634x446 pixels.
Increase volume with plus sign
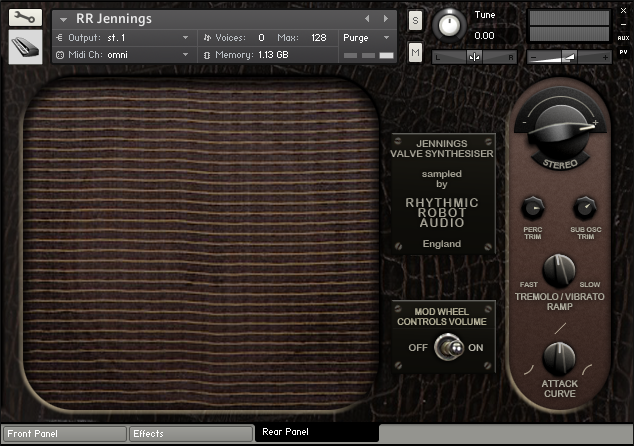pyautogui.click(x=605, y=58)
